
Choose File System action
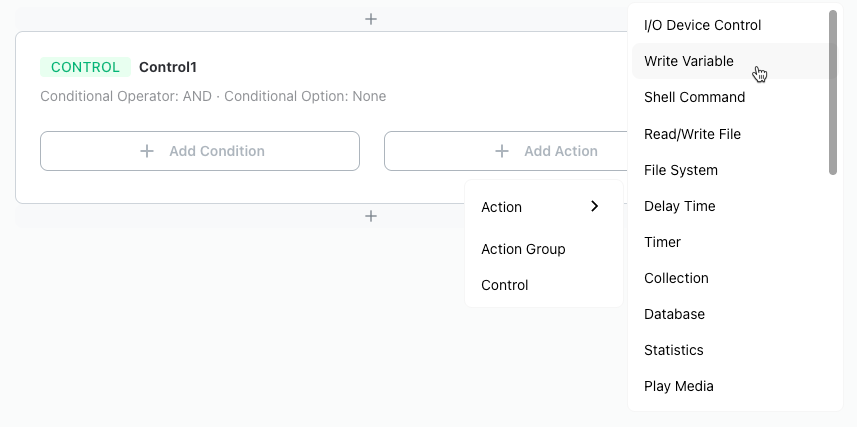730,170
